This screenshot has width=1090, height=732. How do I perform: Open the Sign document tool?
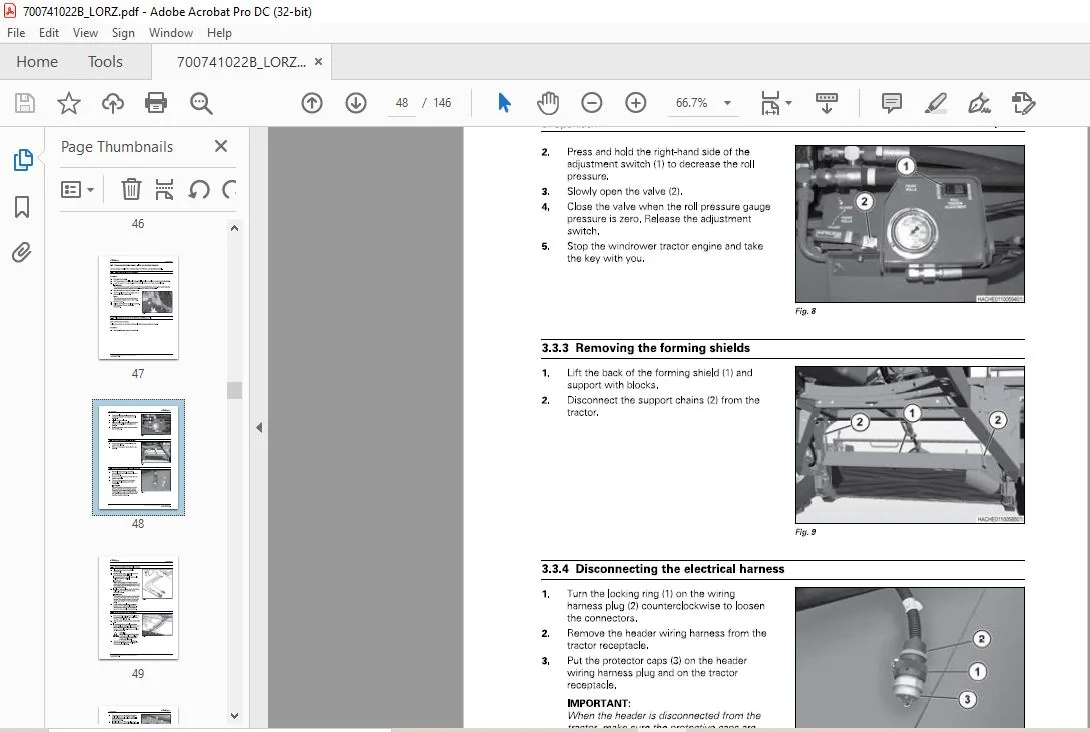[979, 103]
